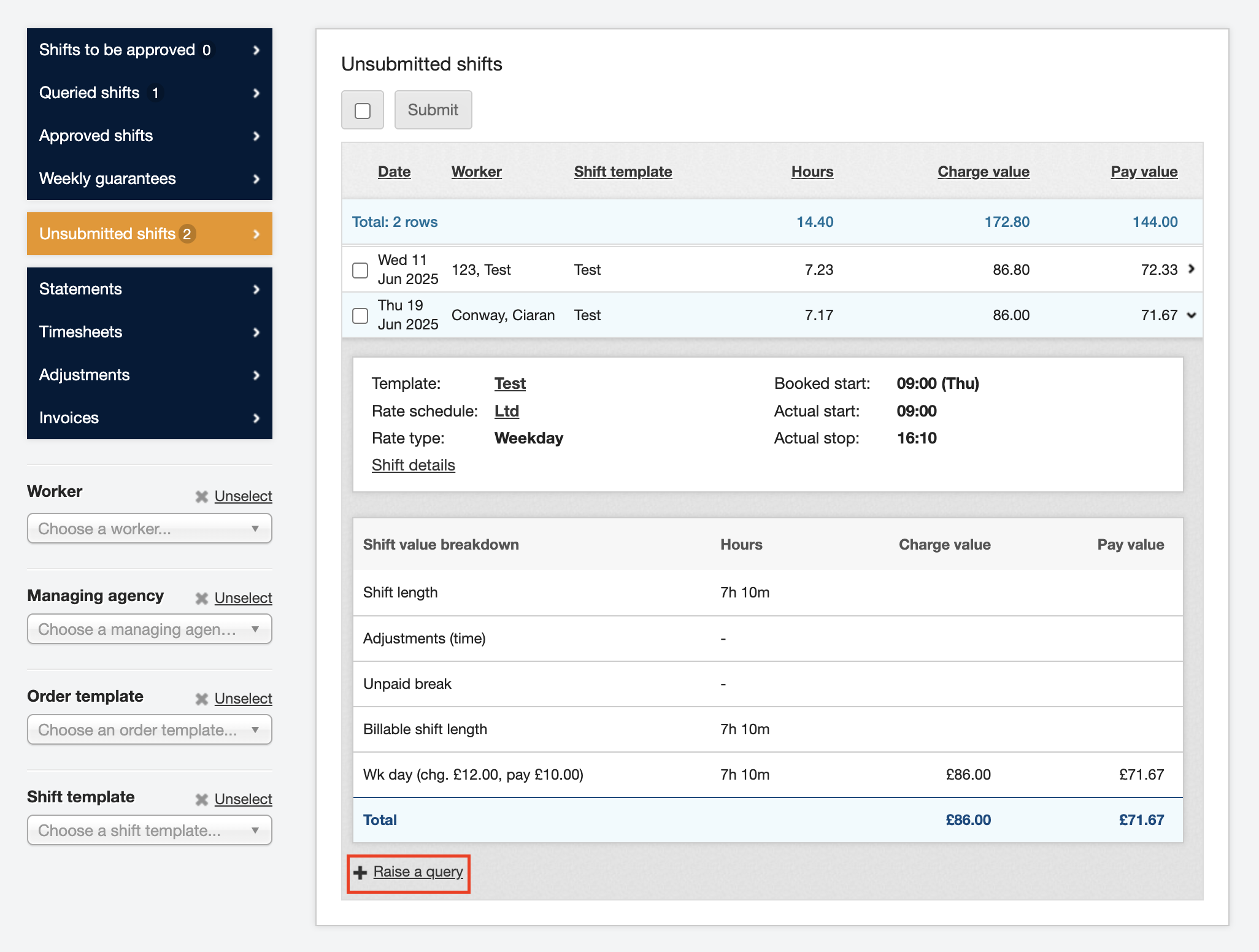The width and height of the screenshot is (1259, 952).
Task: Click the Unsubmitted shifts count badge
Action: (x=187, y=234)
